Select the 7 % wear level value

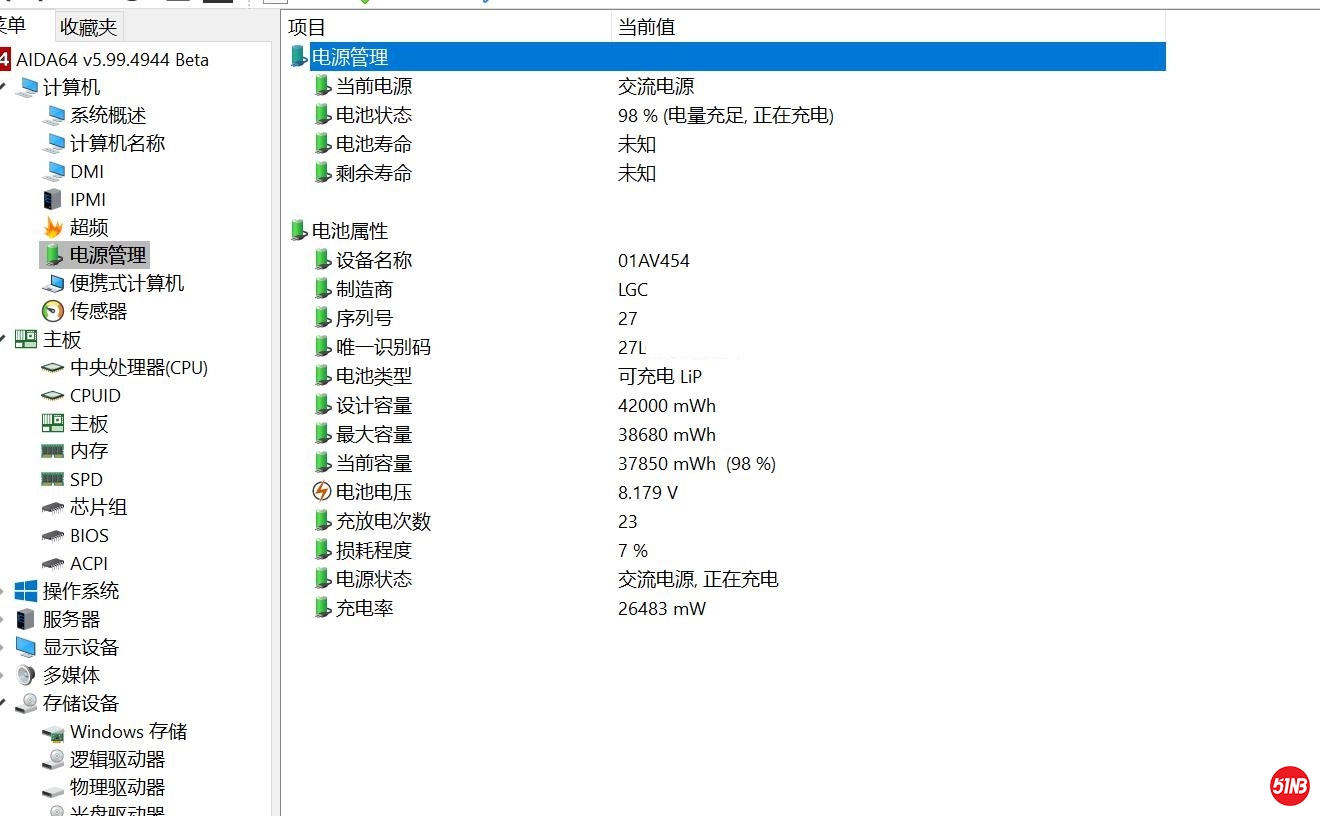[x=633, y=550]
